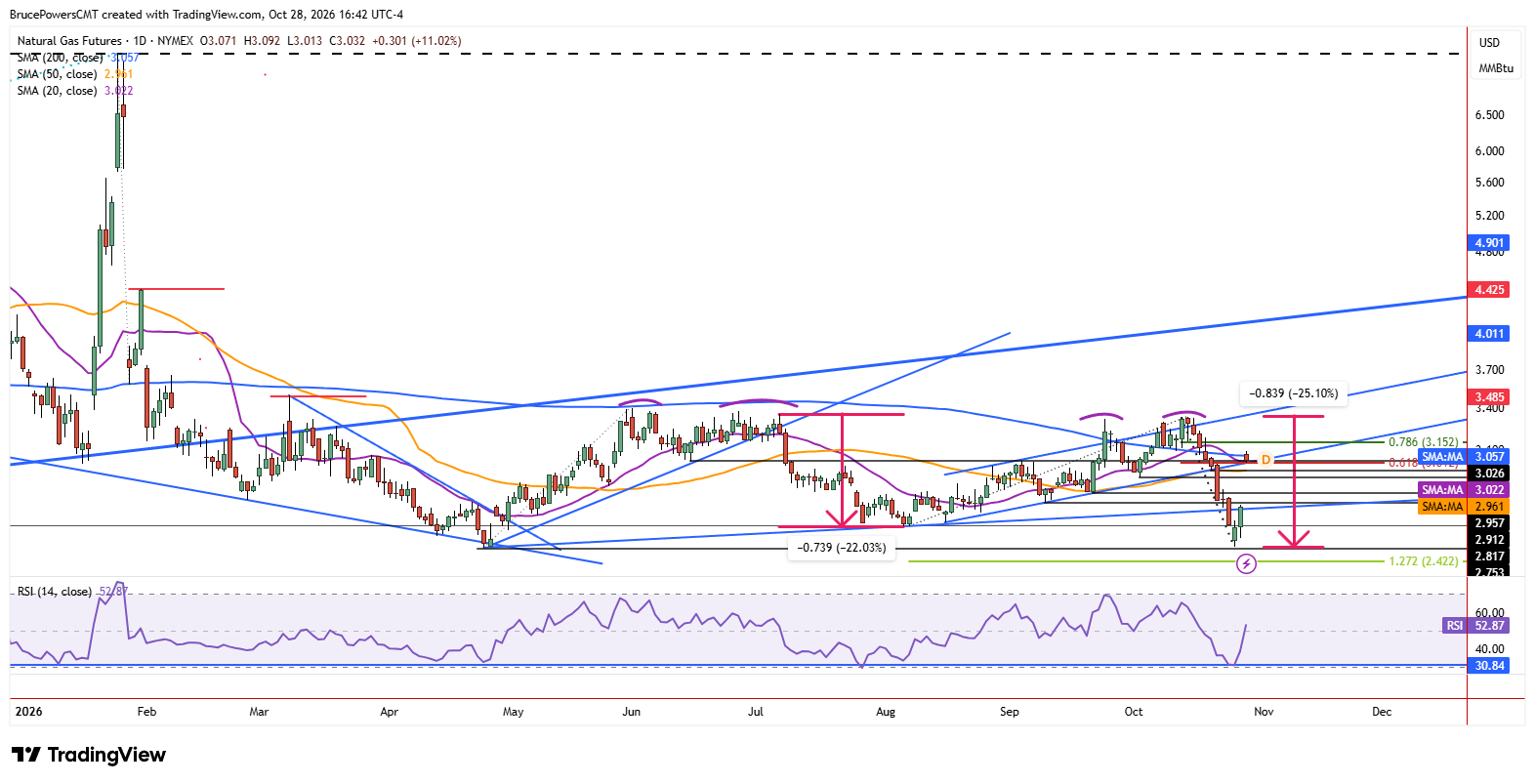
Task: Click the MMBtu unit label
Action: 1496,68
